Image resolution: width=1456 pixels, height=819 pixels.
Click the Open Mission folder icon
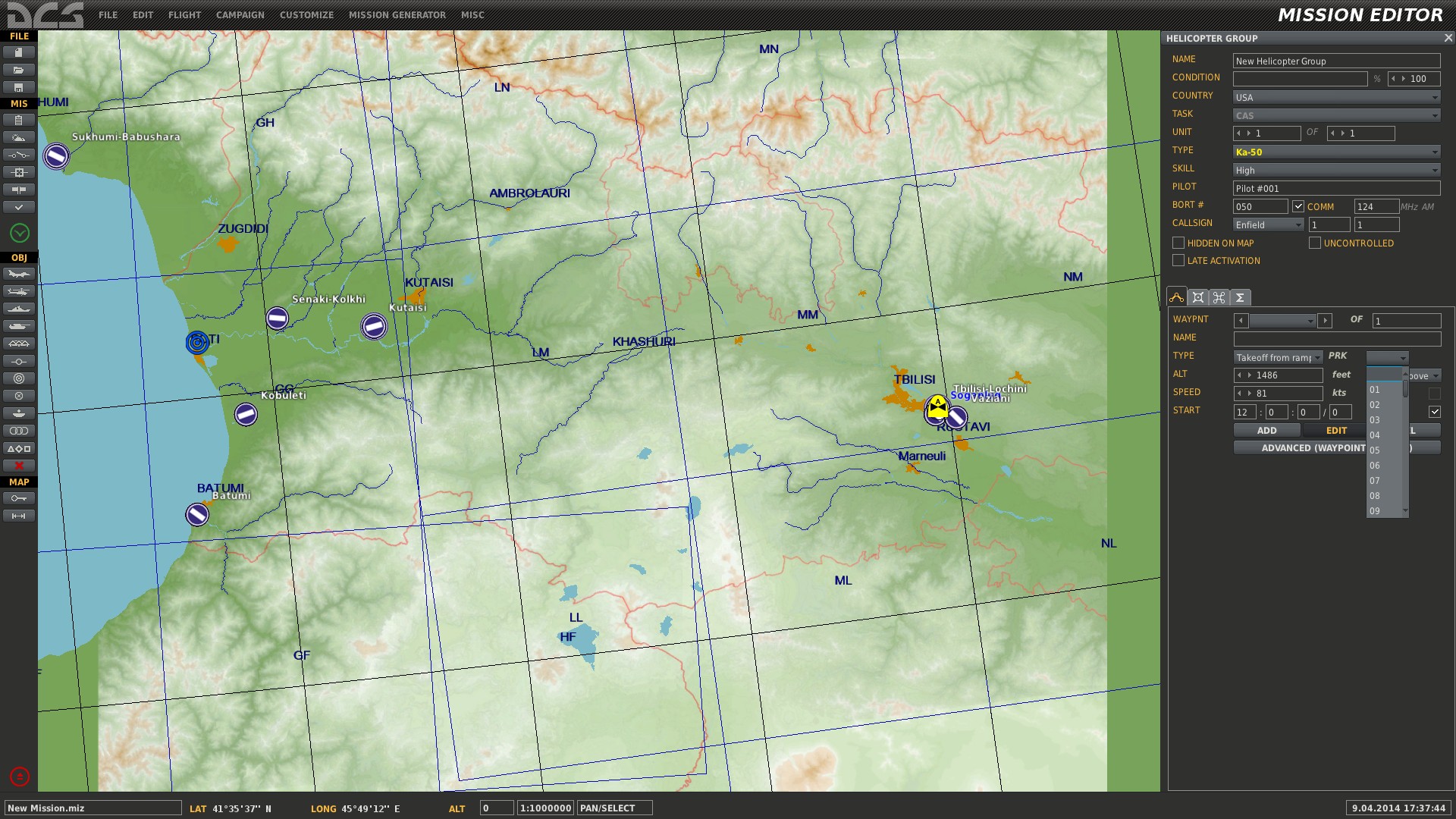19,70
